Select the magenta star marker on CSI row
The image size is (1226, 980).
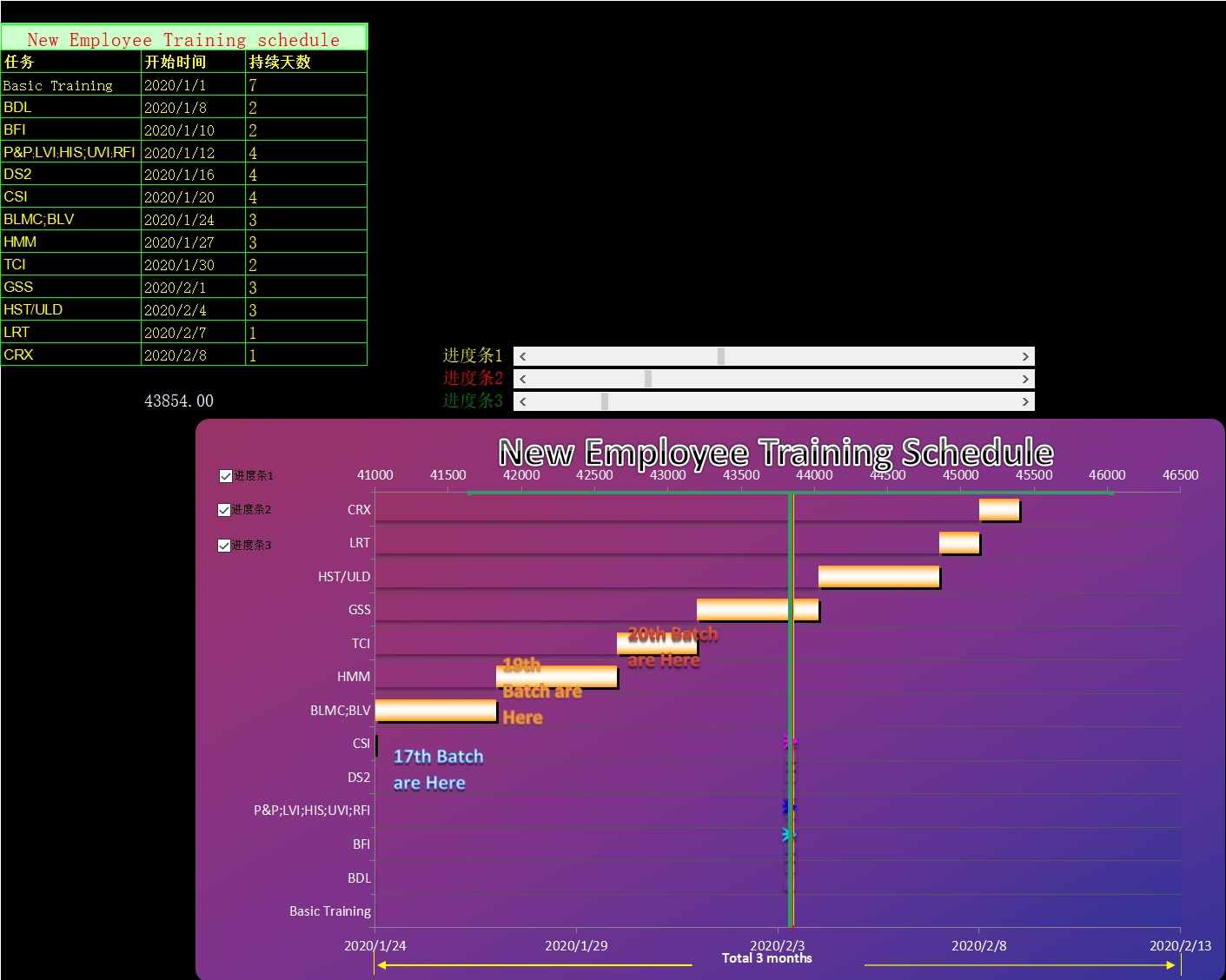click(790, 742)
